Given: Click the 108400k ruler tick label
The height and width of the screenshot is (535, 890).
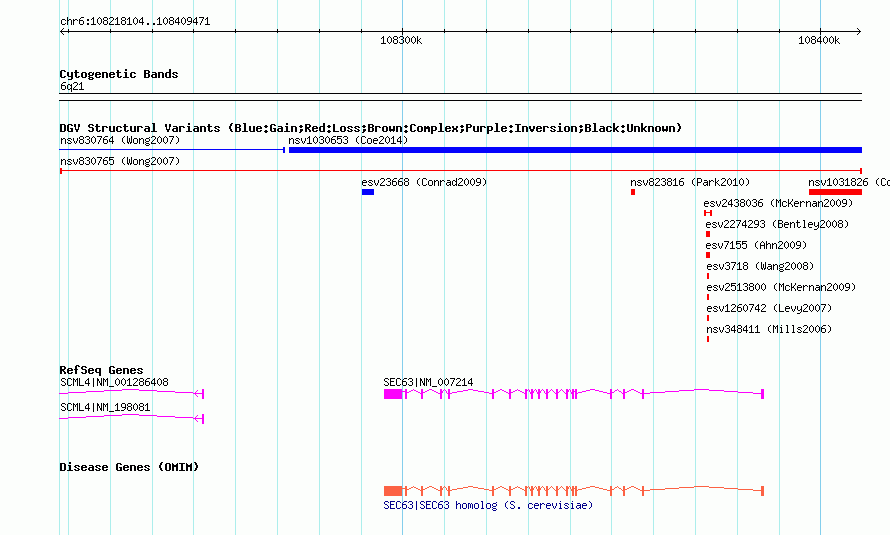Looking at the screenshot, I should point(819,40).
